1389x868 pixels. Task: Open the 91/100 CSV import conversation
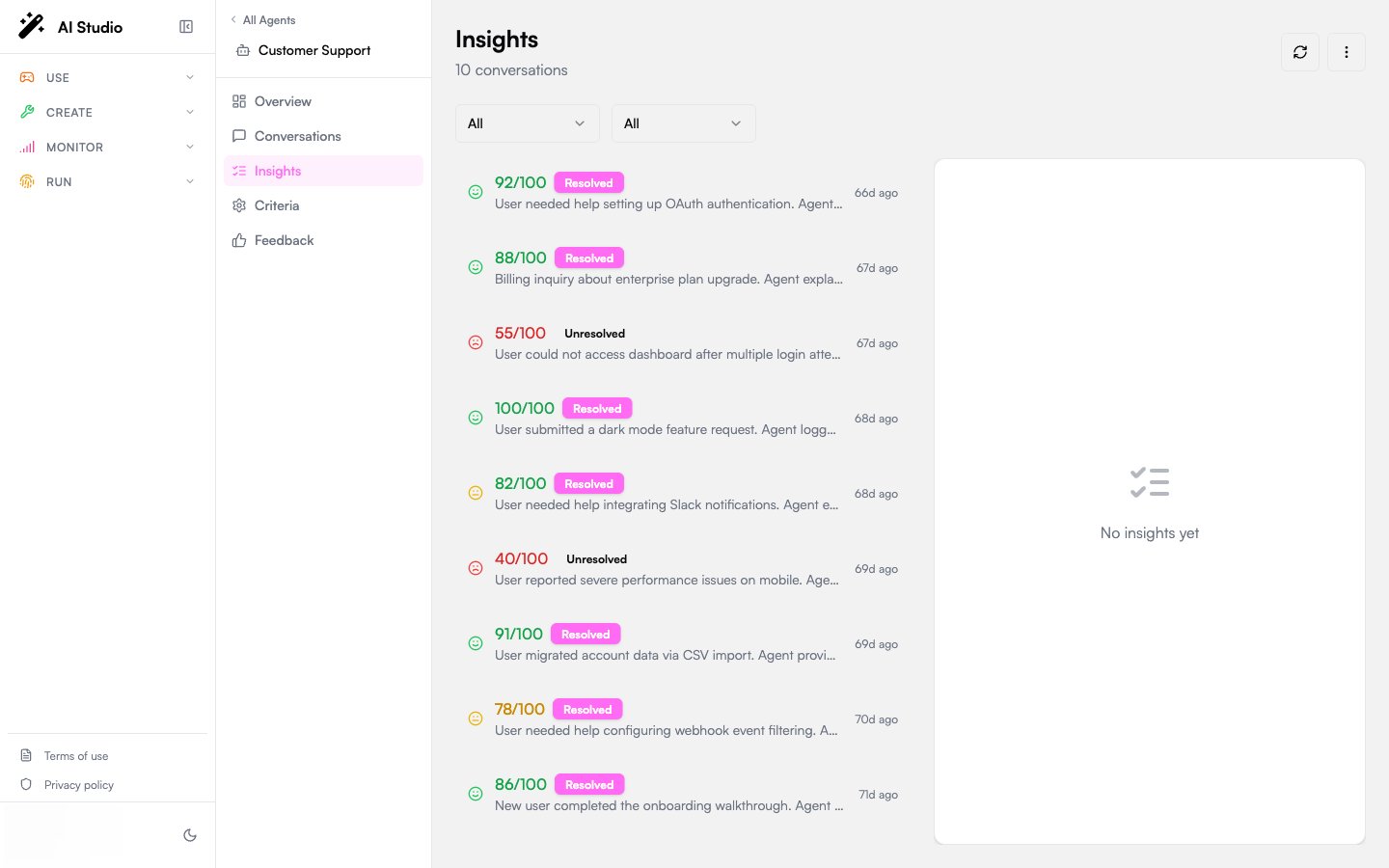(x=683, y=644)
